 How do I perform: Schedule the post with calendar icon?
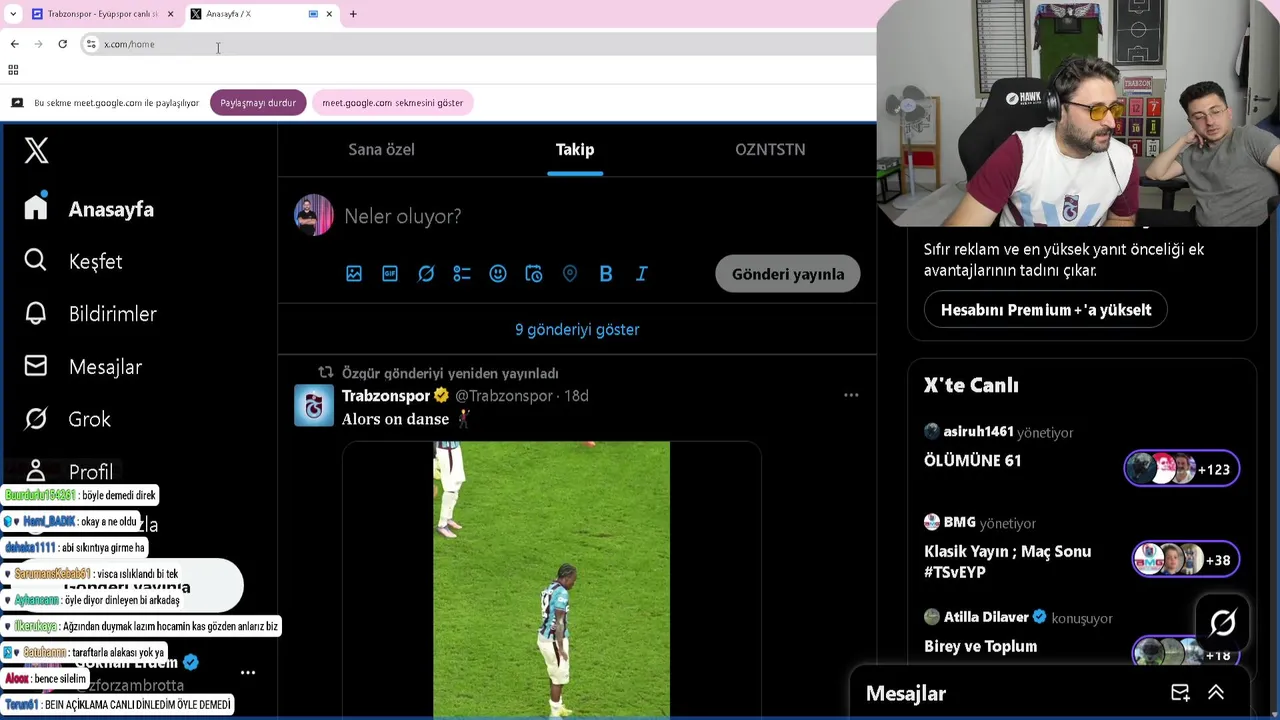tap(534, 273)
